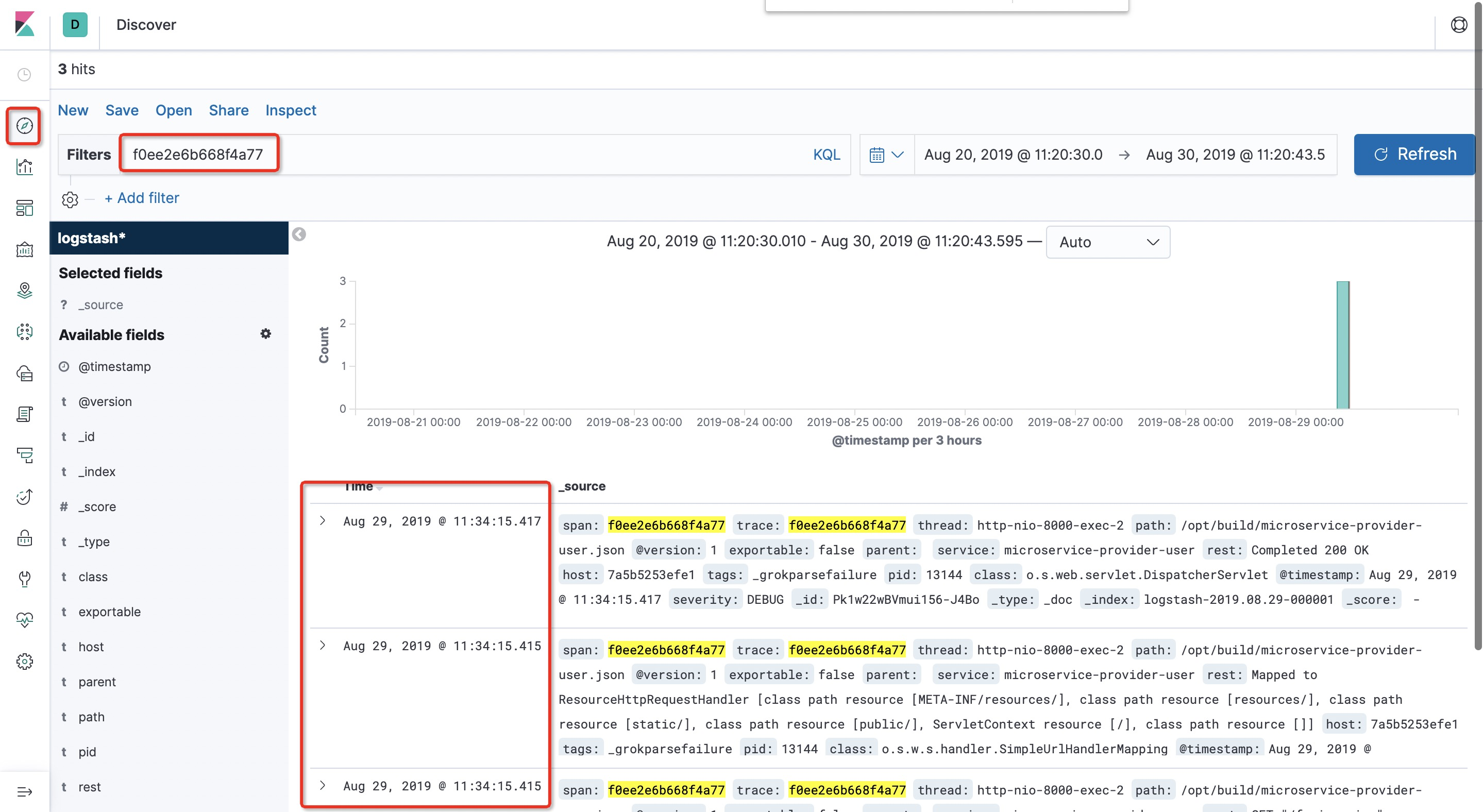Expand the side navigation at bottom
The height and width of the screenshot is (812, 1483).
click(24, 792)
